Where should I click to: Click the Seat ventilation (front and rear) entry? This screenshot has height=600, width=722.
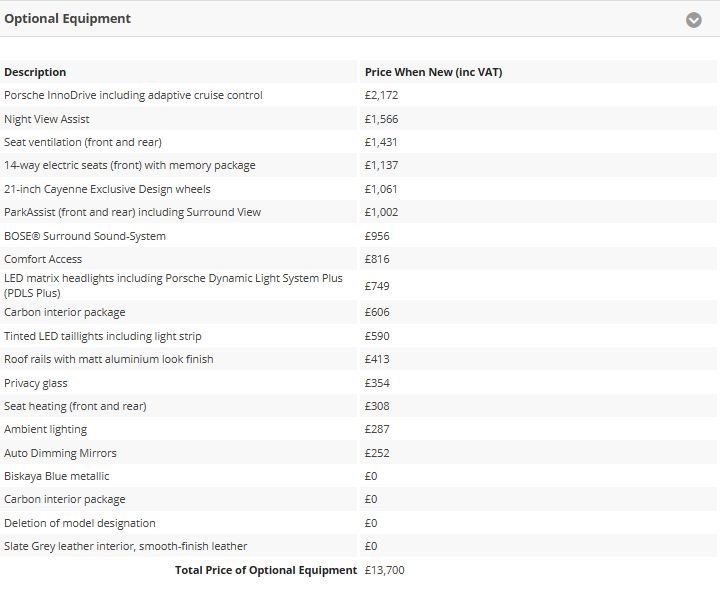tap(83, 142)
